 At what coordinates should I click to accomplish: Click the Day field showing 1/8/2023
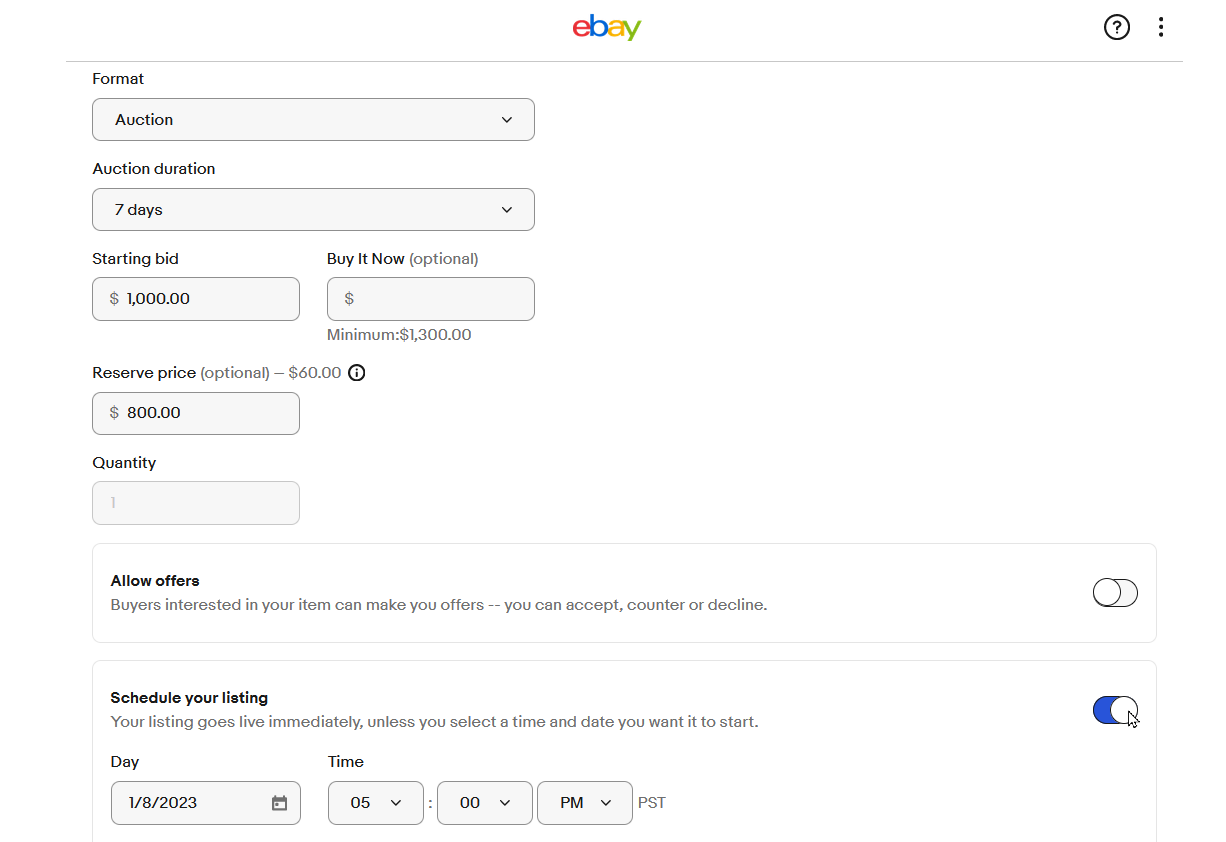point(190,803)
